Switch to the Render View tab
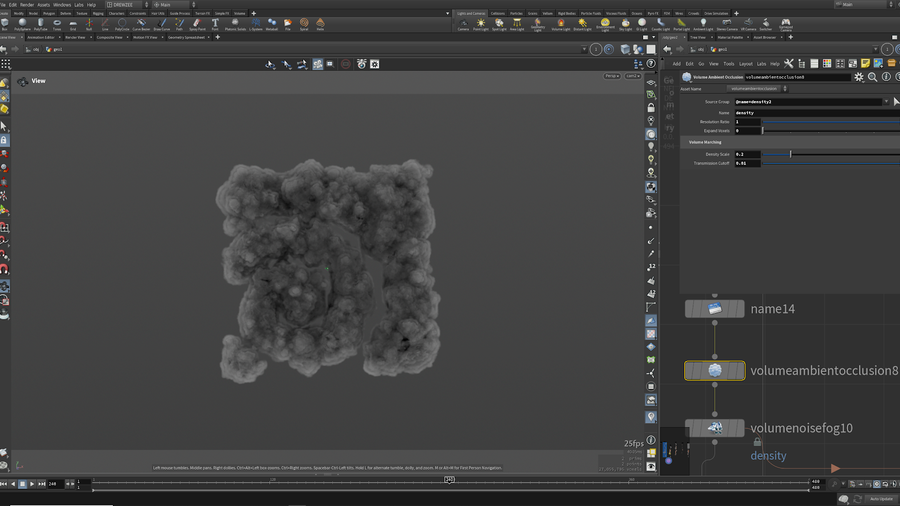 coord(75,37)
